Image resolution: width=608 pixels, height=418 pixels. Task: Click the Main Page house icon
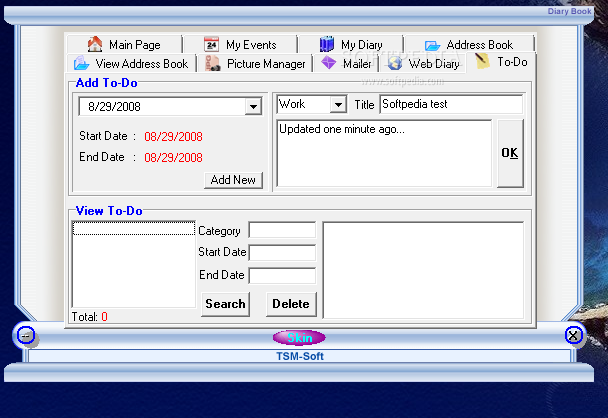coord(95,44)
